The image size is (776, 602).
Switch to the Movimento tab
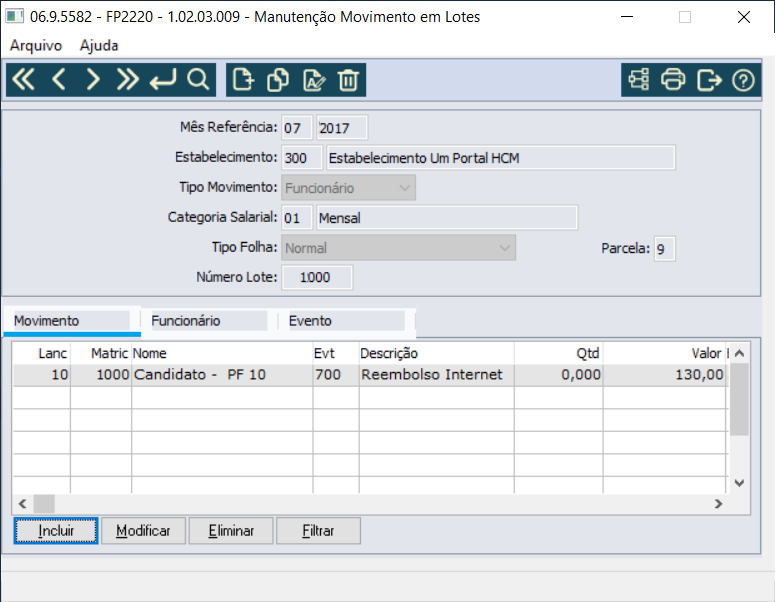(72, 321)
